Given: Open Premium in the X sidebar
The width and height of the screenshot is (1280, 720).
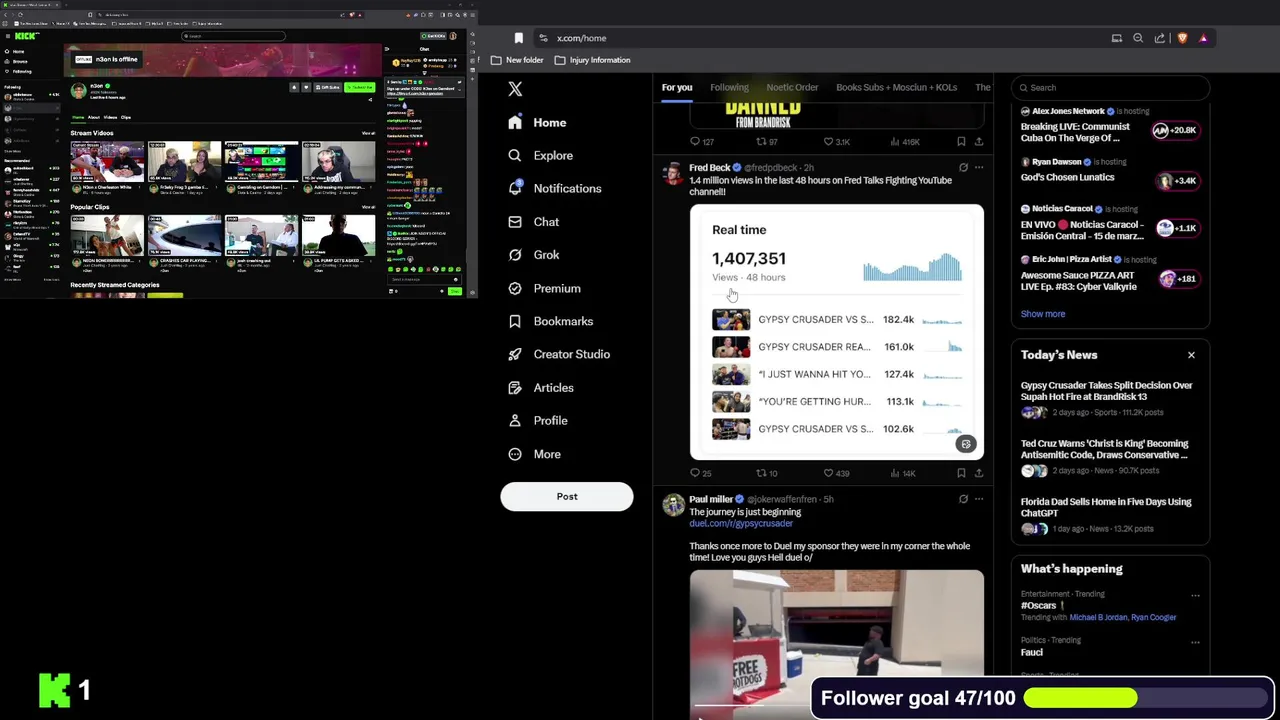Looking at the screenshot, I should pyautogui.click(x=544, y=288).
